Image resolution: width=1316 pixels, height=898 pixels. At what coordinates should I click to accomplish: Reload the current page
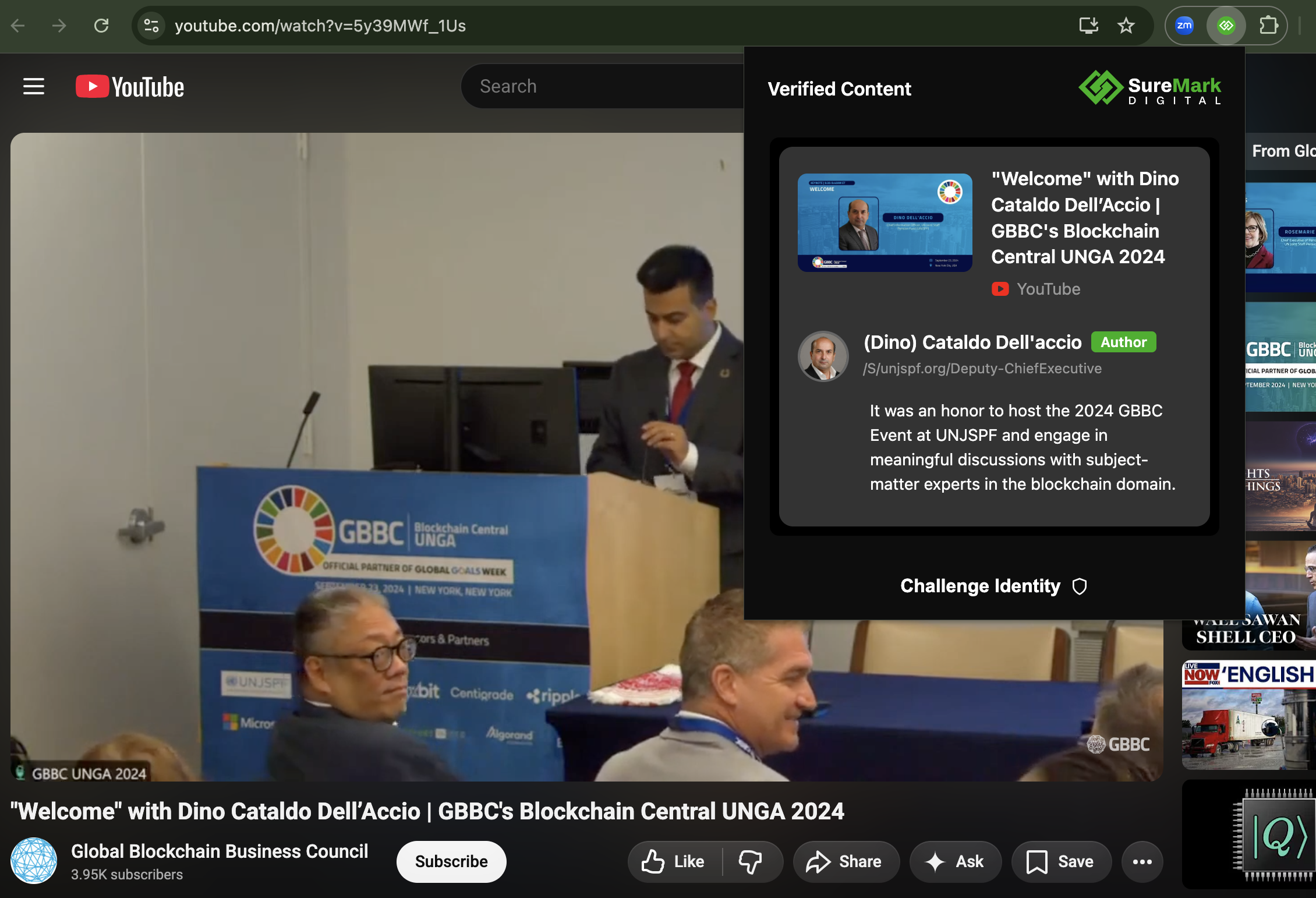click(x=101, y=26)
